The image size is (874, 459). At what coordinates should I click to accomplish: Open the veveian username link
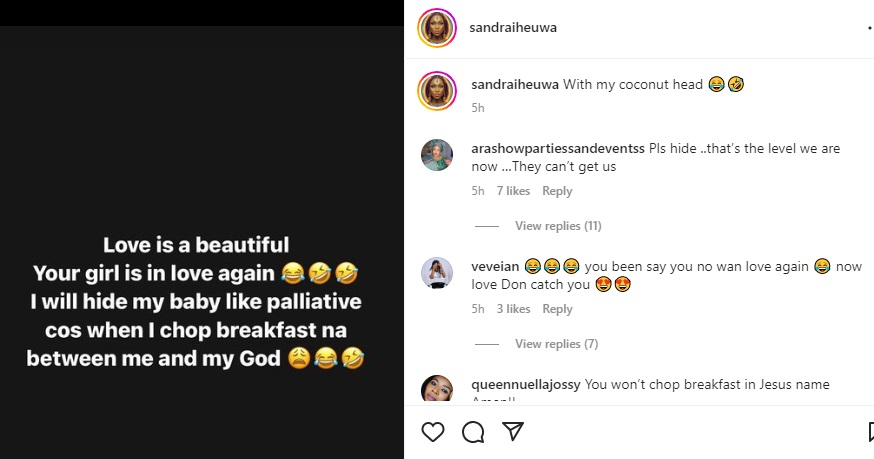coord(494,266)
